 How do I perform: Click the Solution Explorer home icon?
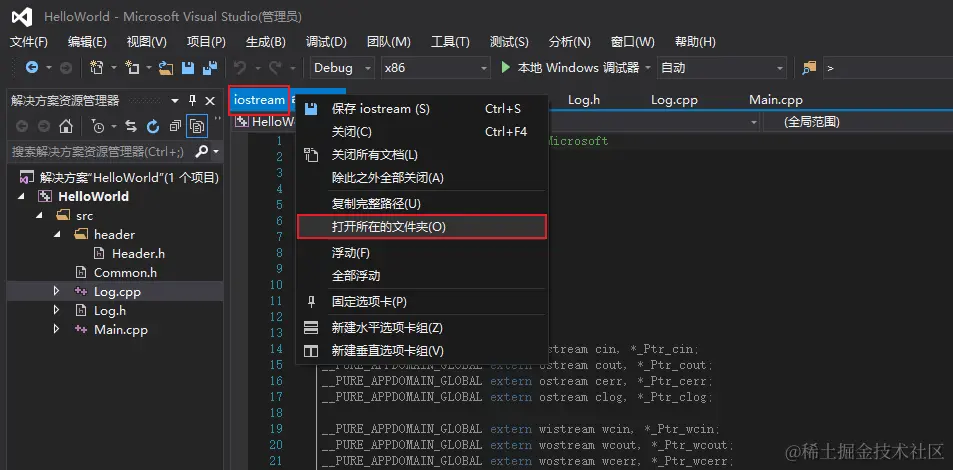(x=66, y=126)
